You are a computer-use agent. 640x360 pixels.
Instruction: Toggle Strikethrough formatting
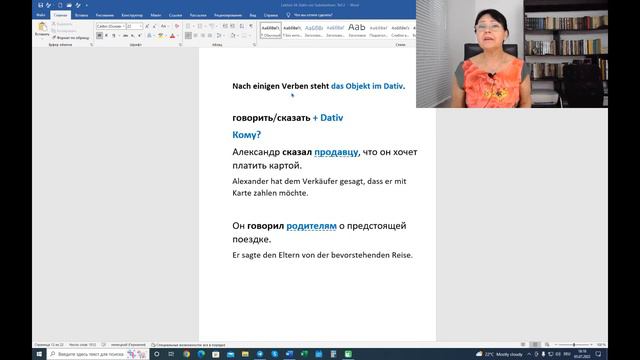tap(125, 36)
